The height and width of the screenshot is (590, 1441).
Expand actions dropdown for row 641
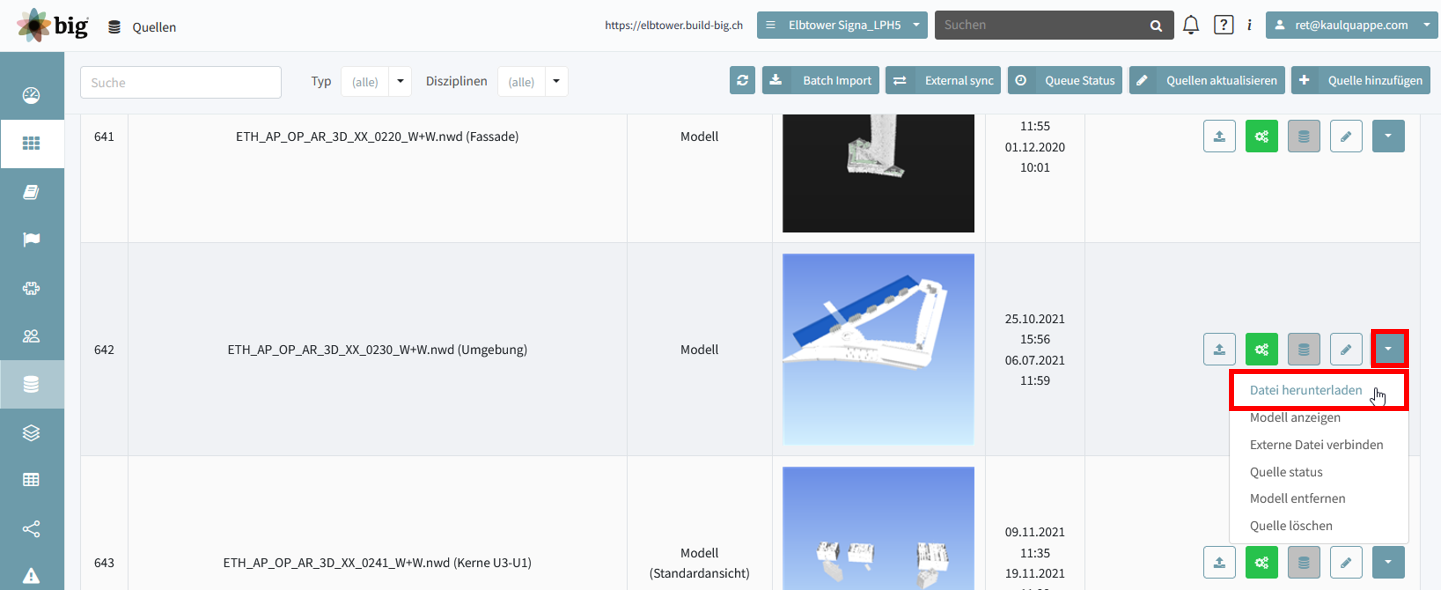[x=1389, y=137]
